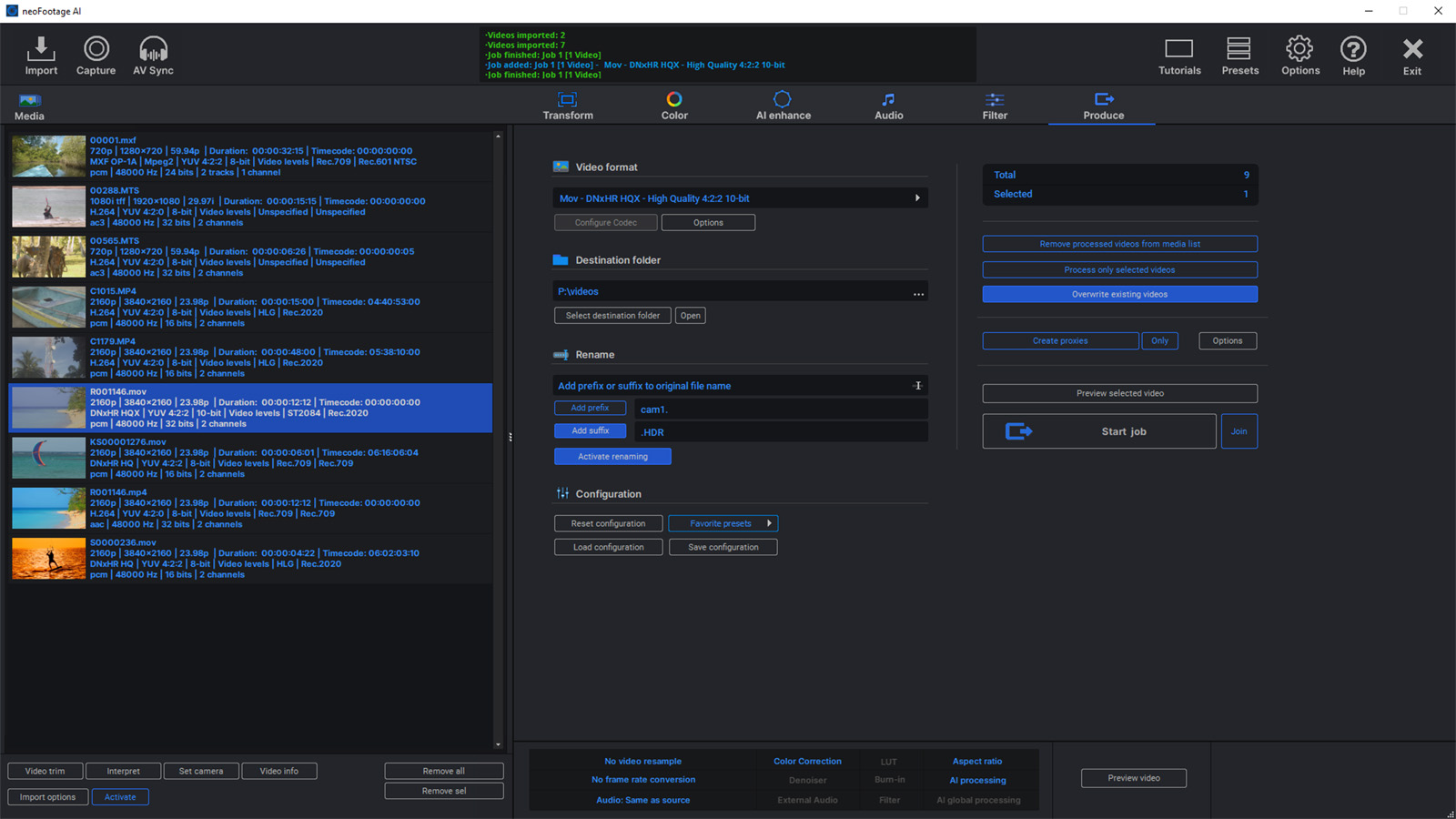Toggle Add suffix option
The height and width of the screenshot is (819, 1456).
pos(590,430)
